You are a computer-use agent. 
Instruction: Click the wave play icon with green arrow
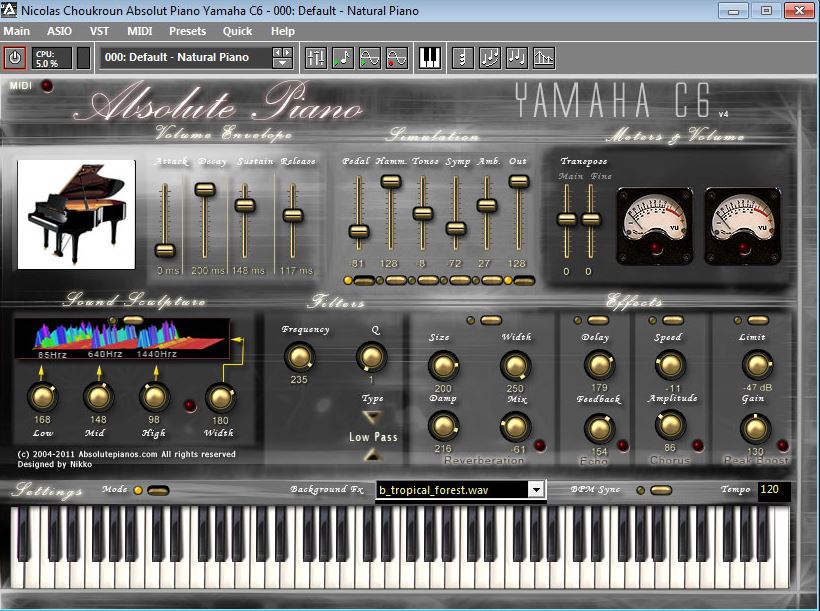point(370,58)
